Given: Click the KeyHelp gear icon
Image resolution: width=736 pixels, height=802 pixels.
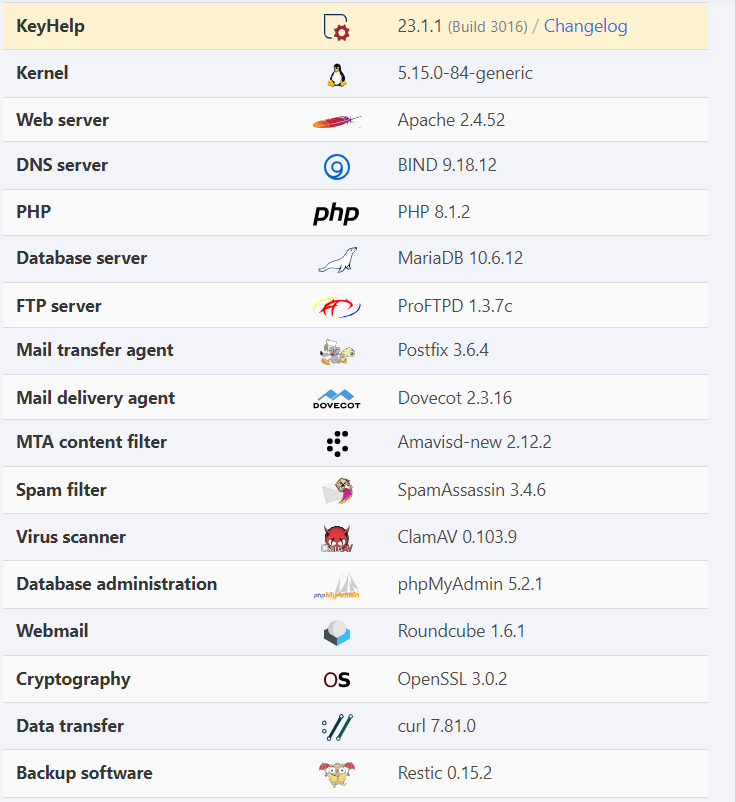Looking at the screenshot, I should [337, 28].
